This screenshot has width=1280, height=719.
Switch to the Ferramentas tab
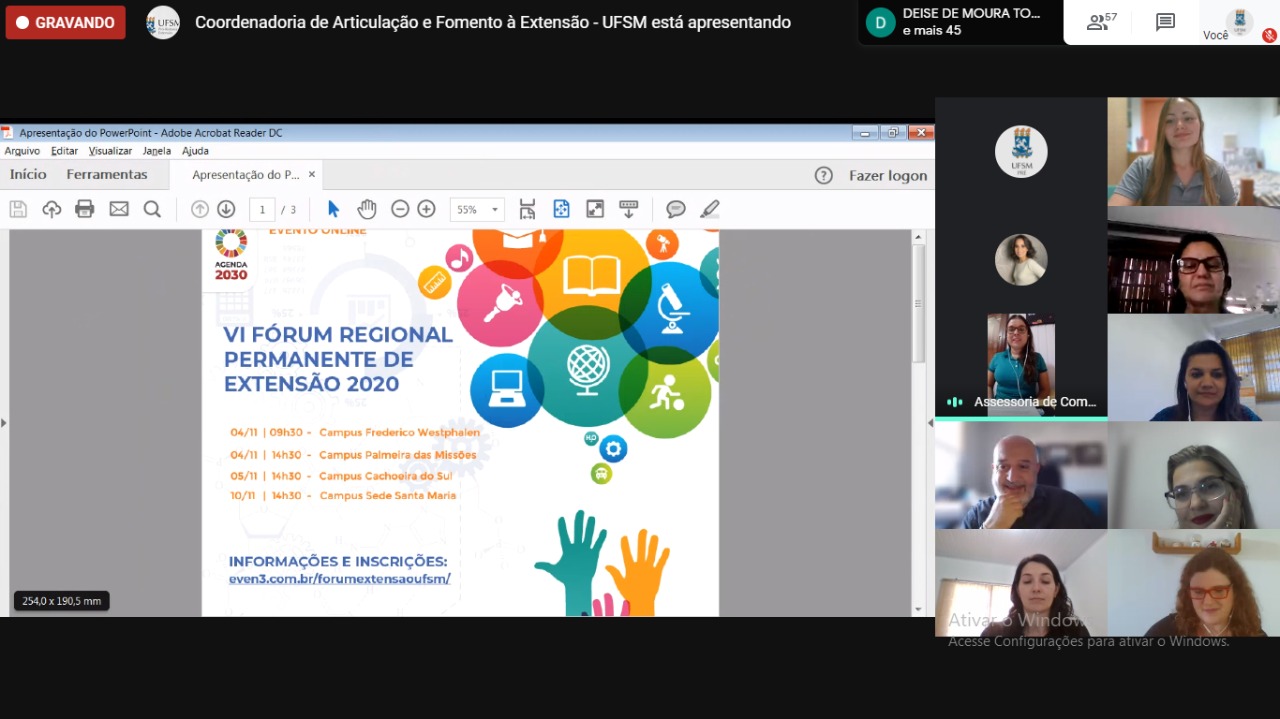107,175
